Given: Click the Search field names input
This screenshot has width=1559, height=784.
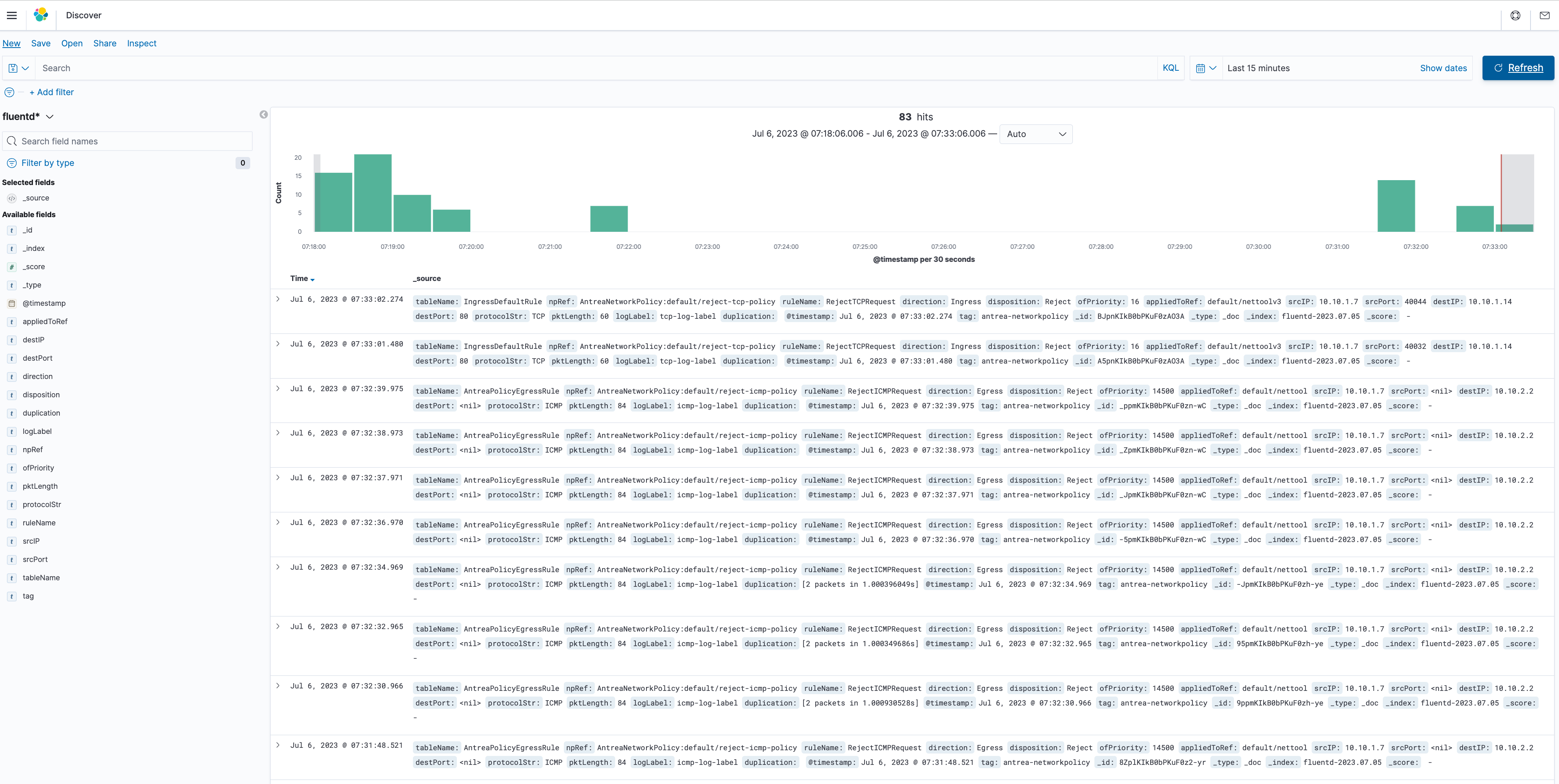Looking at the screenshot, I should click(x=127, y=142).
